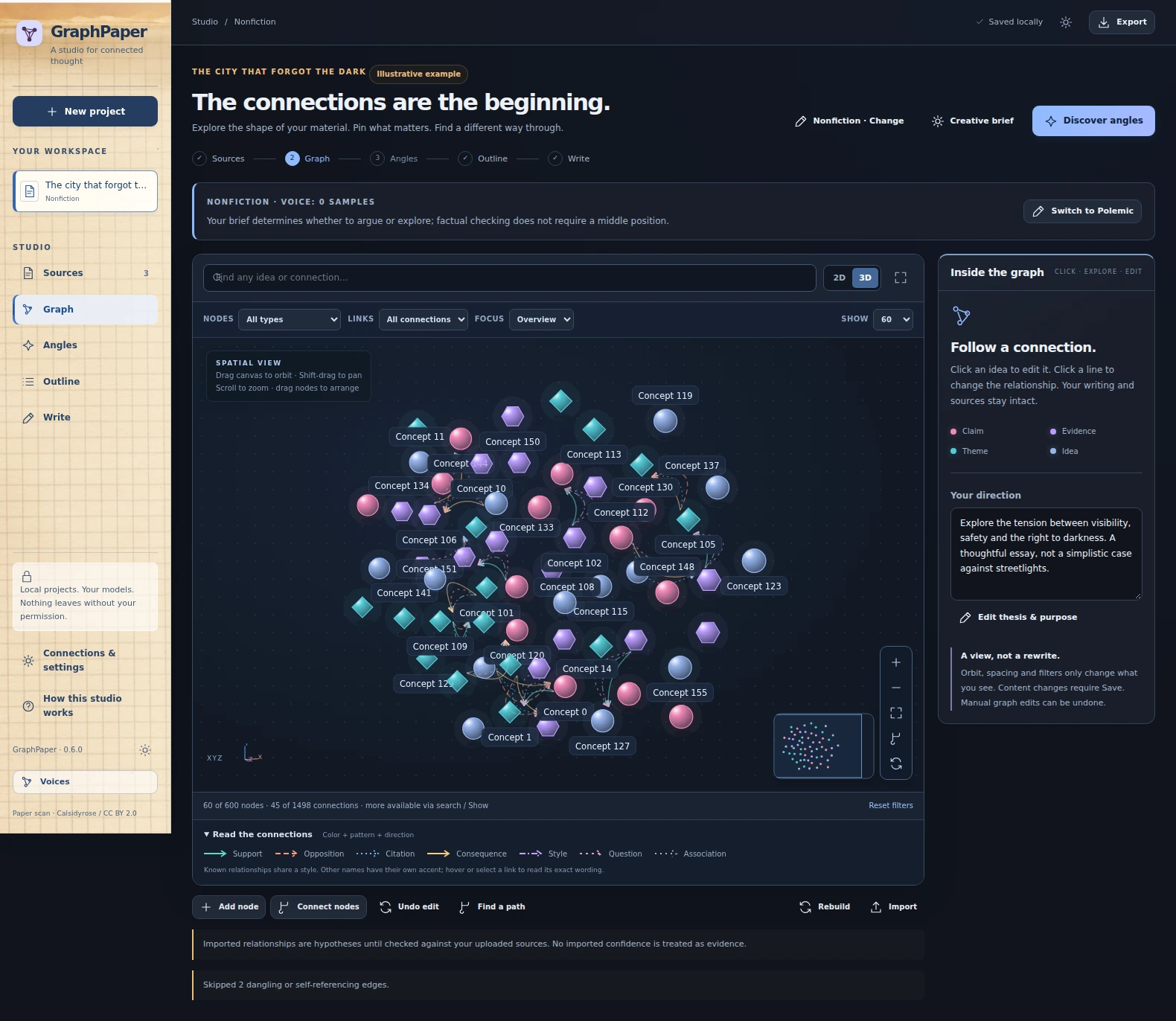Zoom in with the plus graph control
The image size is (1176, 1021).
896,662
